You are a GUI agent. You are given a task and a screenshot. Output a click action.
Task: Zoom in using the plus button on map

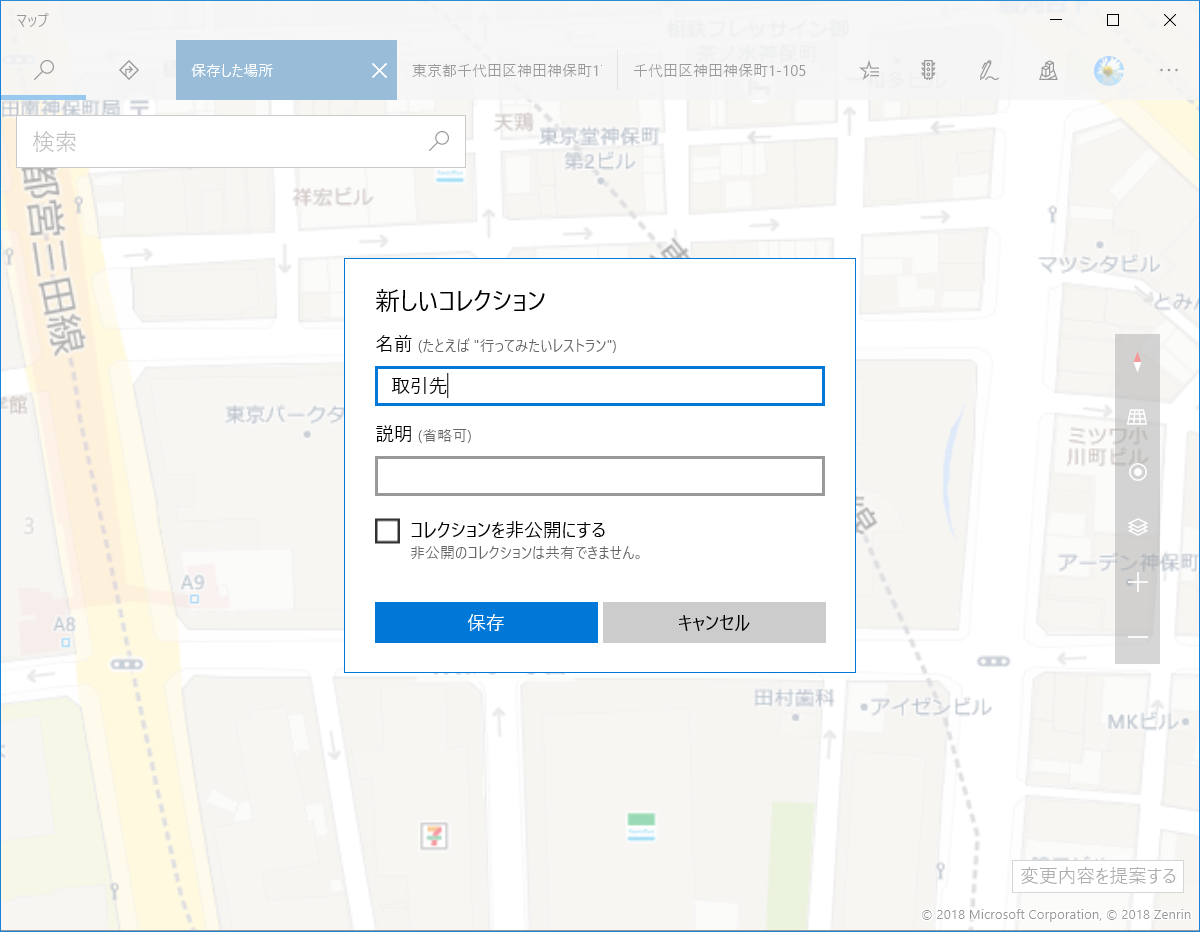1138,582
